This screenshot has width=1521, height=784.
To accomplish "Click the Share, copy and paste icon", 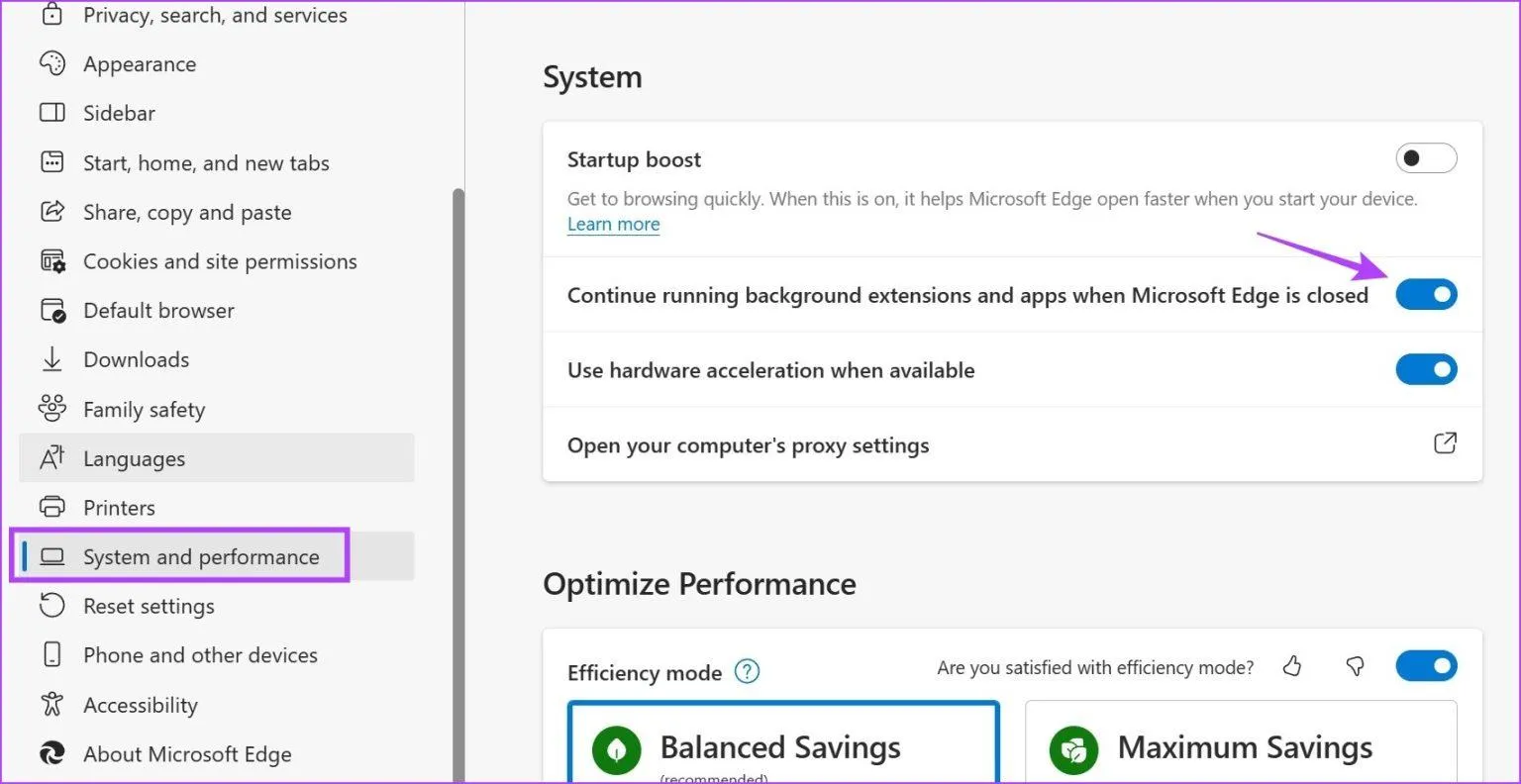I will click(52, 212).
